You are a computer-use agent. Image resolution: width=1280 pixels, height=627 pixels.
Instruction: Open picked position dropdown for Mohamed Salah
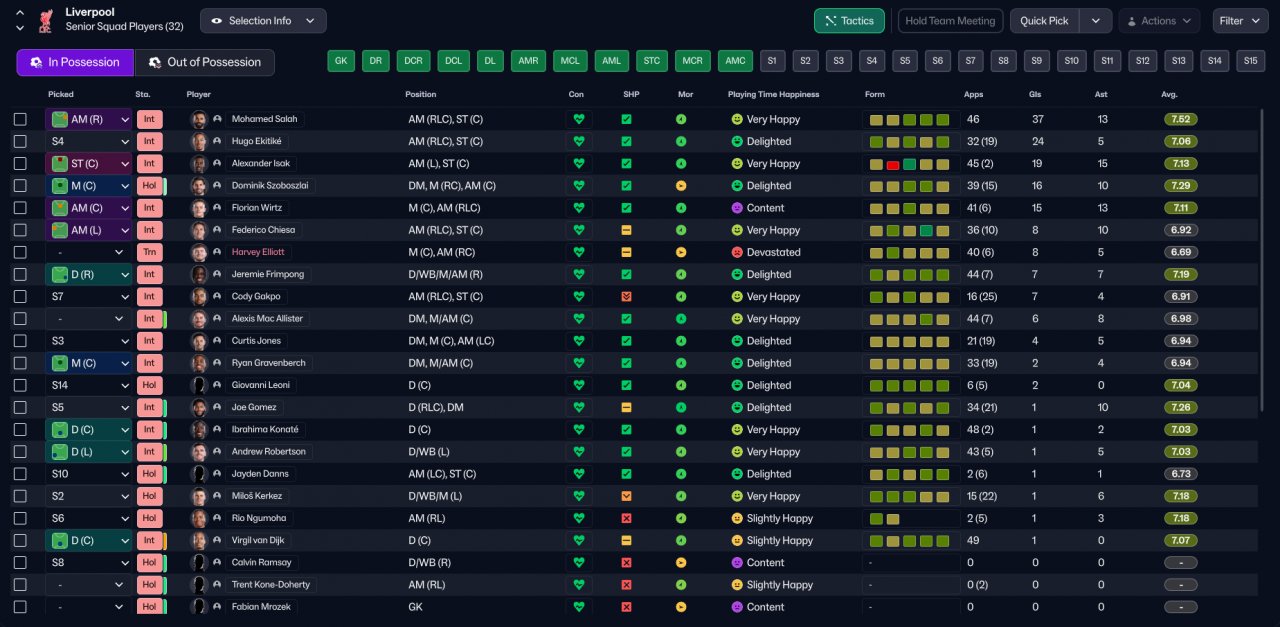tap(89, 119)
